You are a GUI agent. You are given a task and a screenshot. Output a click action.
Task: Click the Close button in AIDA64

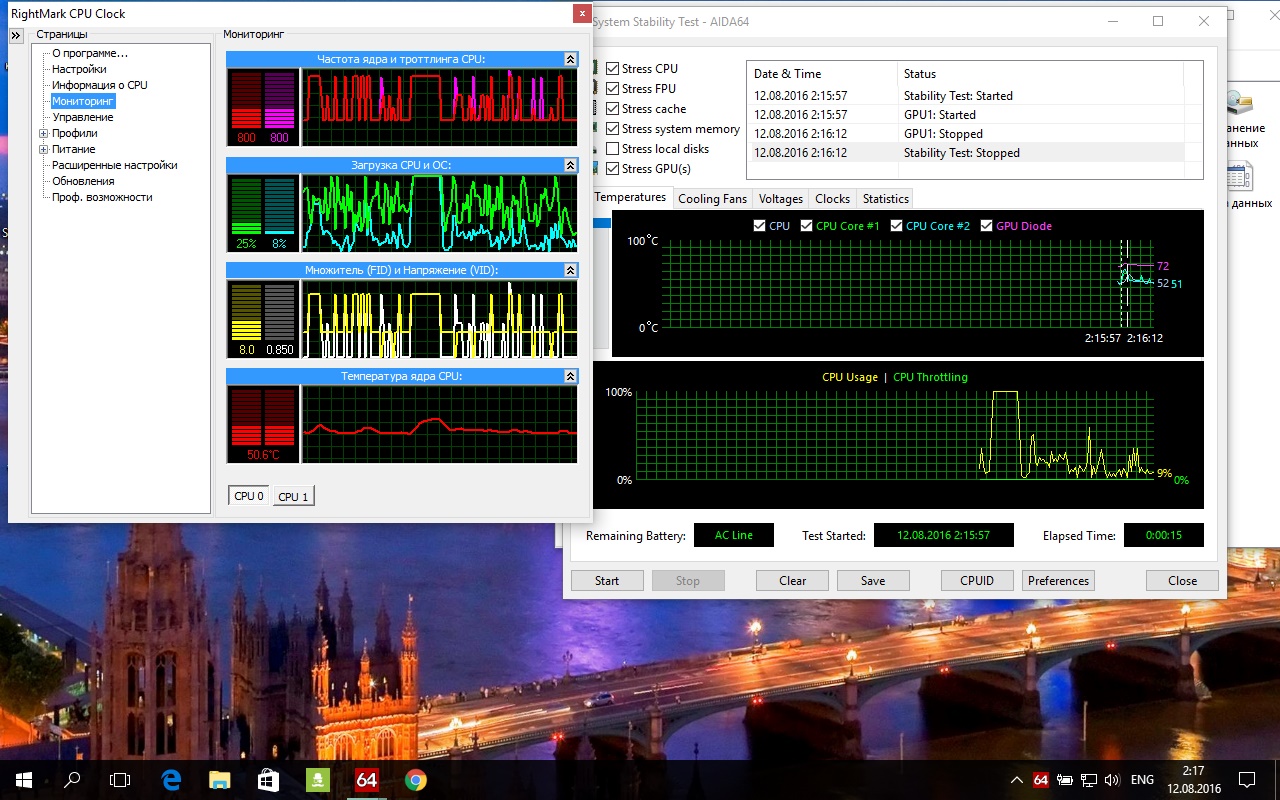[1182, 580]
